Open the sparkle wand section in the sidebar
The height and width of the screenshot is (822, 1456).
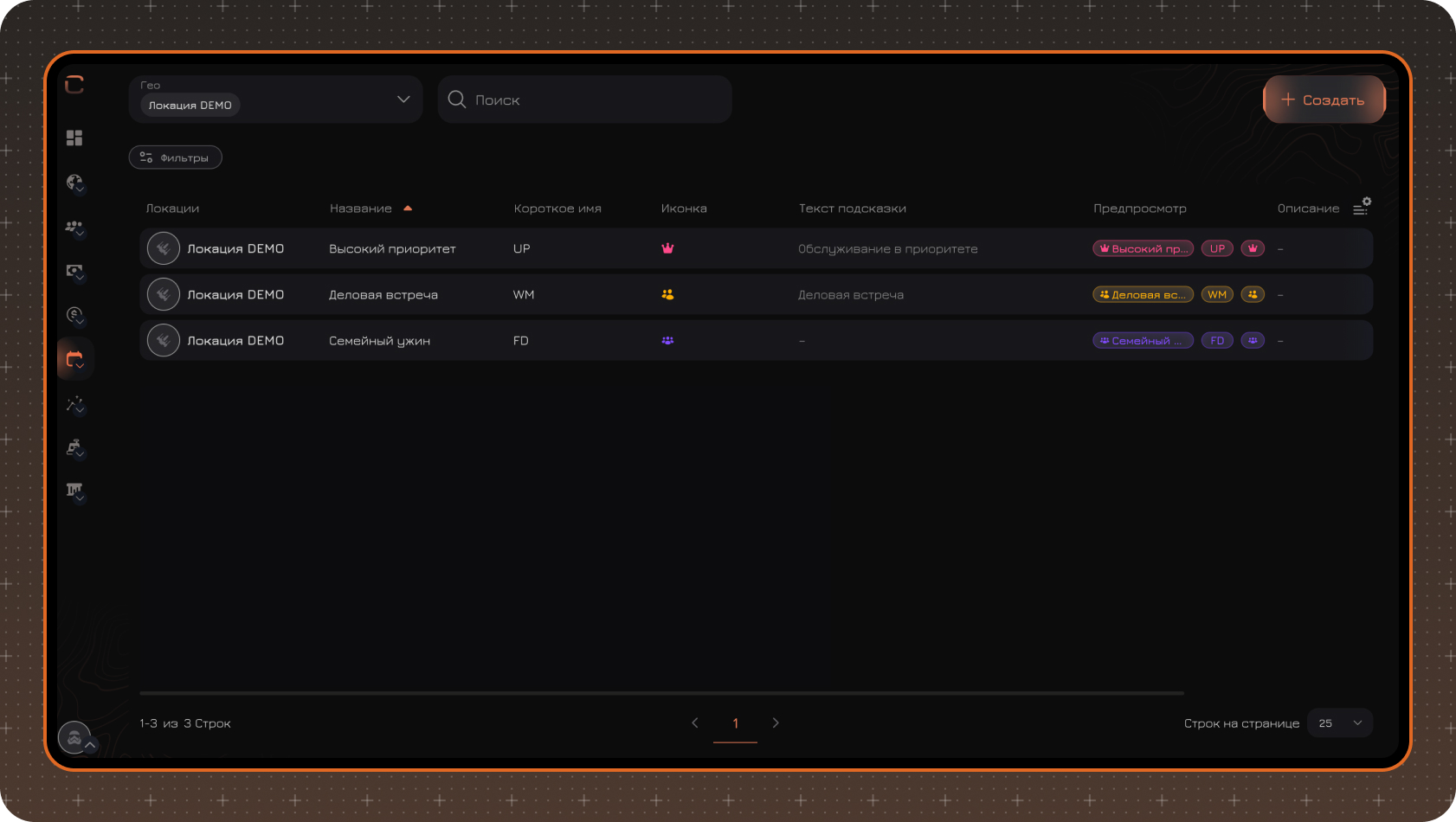[x=74, y=404]
